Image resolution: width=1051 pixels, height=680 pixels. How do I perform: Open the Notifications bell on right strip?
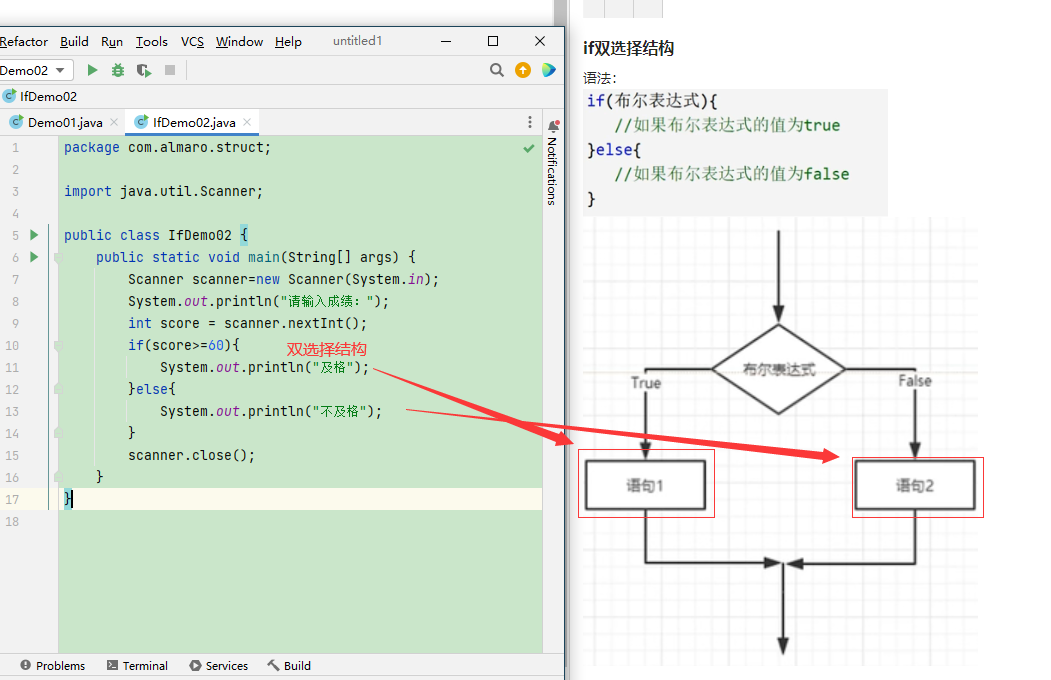click(x=554, y=125)
